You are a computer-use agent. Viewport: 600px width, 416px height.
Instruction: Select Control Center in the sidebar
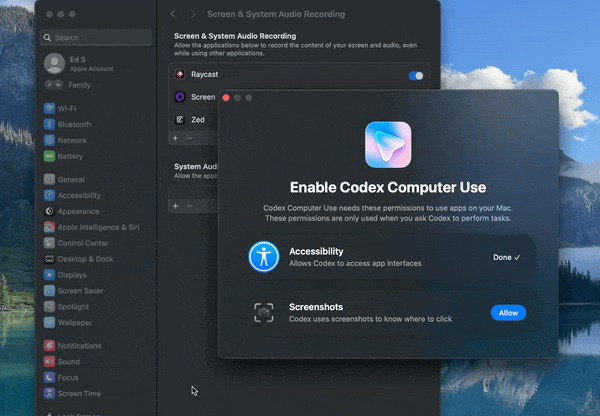[x=84, y=243]
